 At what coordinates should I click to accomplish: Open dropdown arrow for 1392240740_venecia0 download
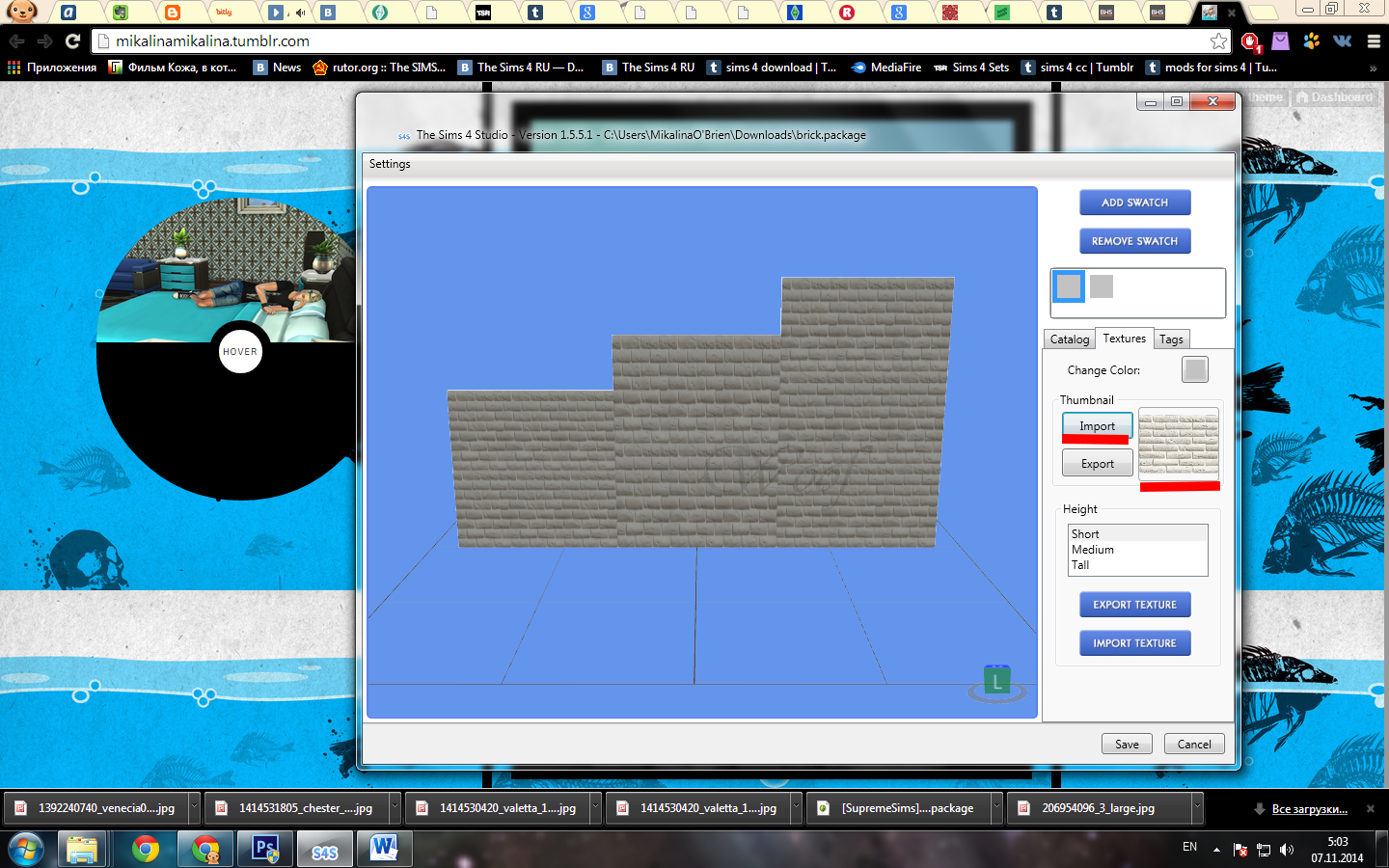(194, 808)
